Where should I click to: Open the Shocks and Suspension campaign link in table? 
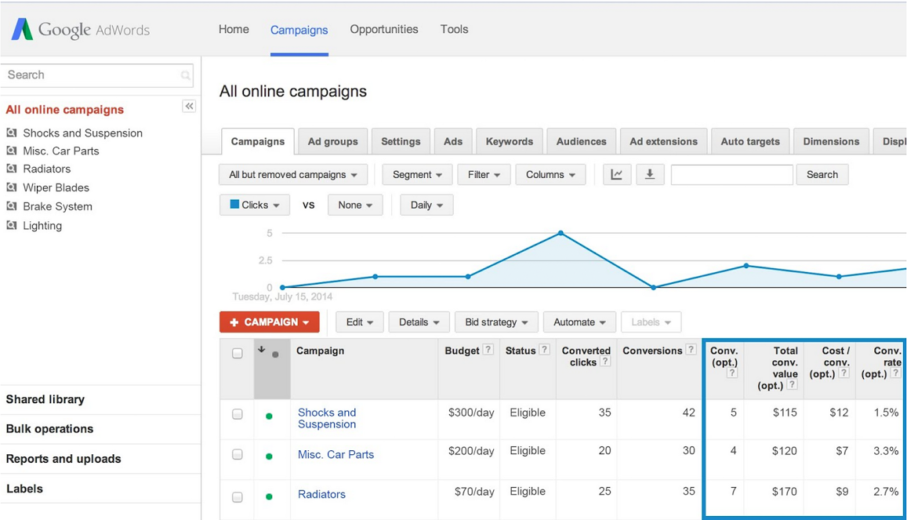327,418
